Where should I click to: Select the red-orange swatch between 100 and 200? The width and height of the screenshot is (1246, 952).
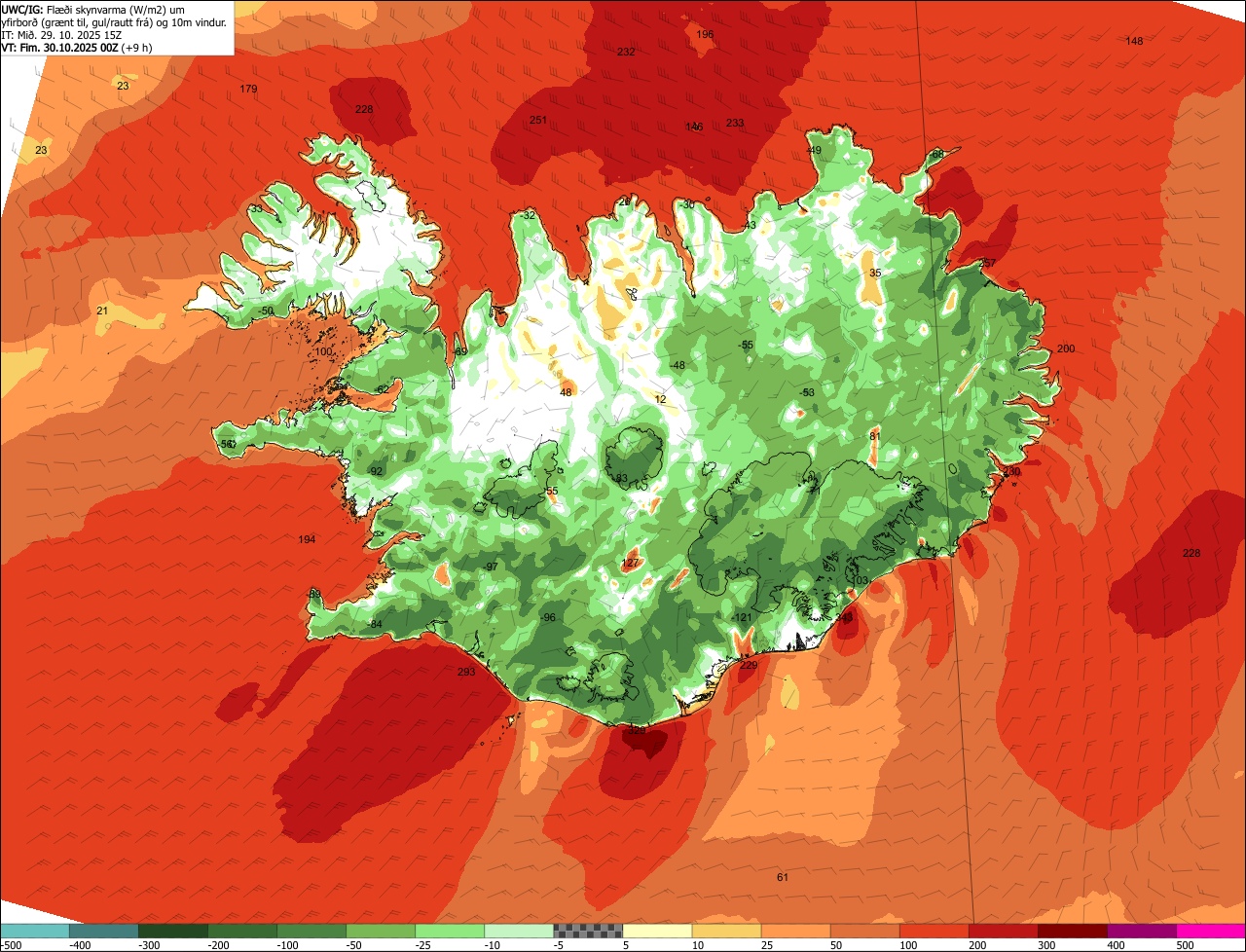[x=934, y=930]
